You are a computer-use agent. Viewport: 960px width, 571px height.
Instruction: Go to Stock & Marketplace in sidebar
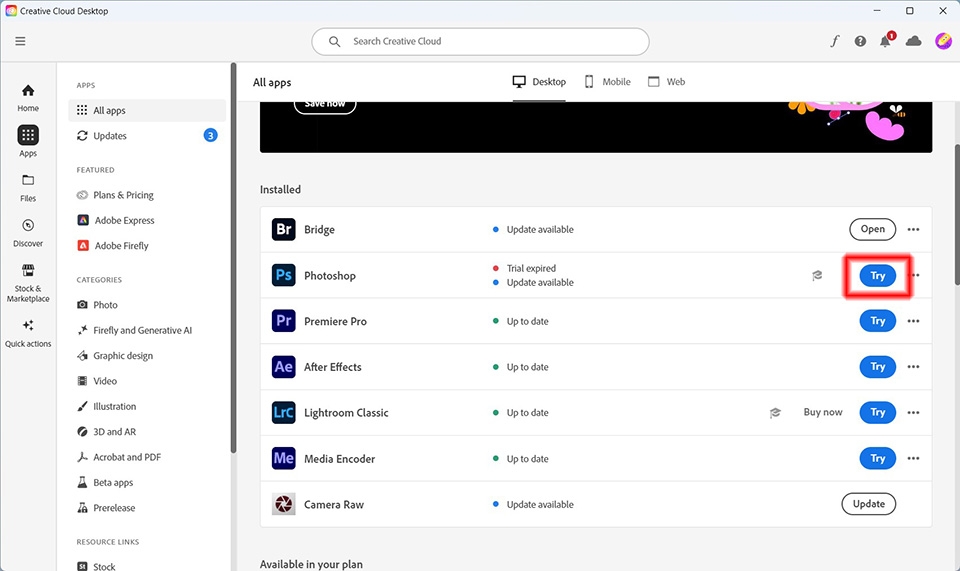(28, 283)
